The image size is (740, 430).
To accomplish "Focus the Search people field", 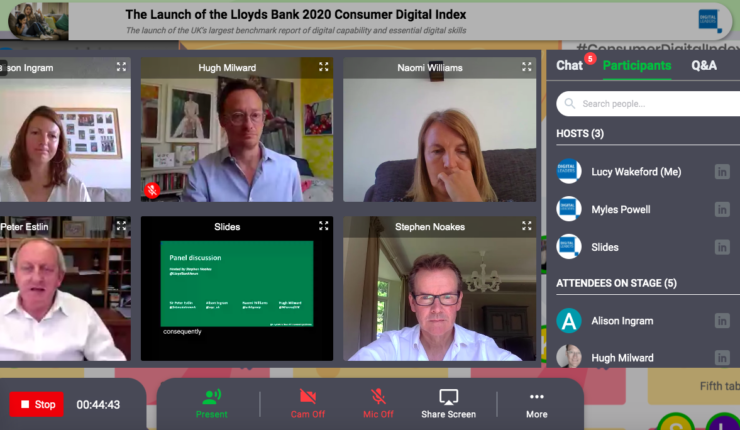I will coord(648,103).
